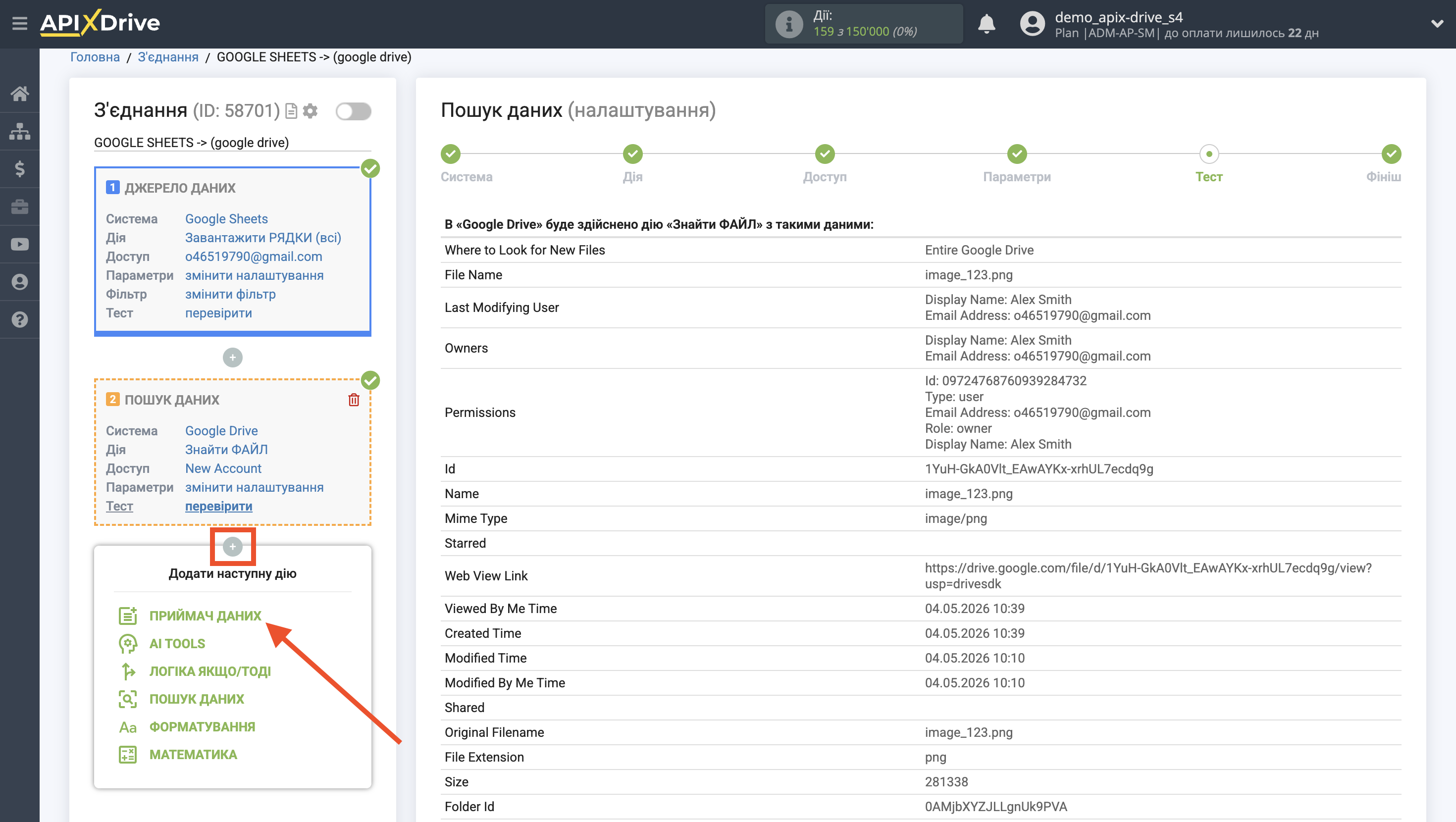Click the Size value 281338

(x=946, y=782)
